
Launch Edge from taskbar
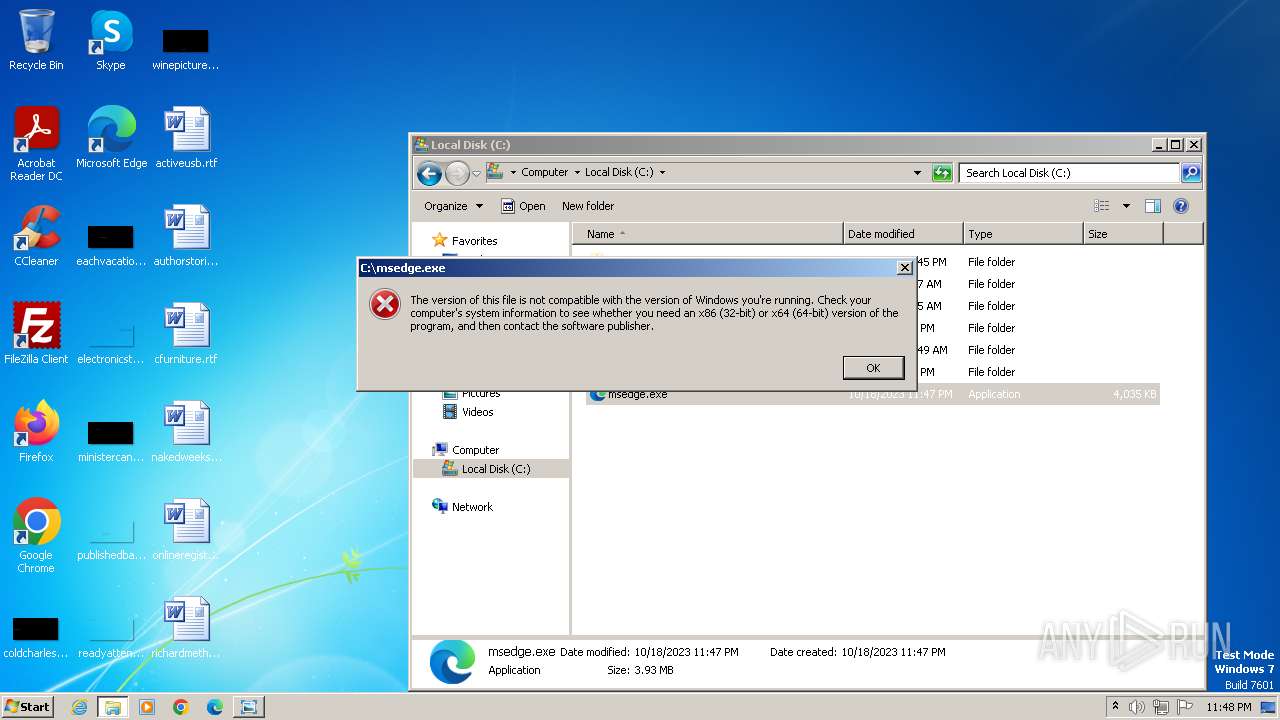point(214,707)
